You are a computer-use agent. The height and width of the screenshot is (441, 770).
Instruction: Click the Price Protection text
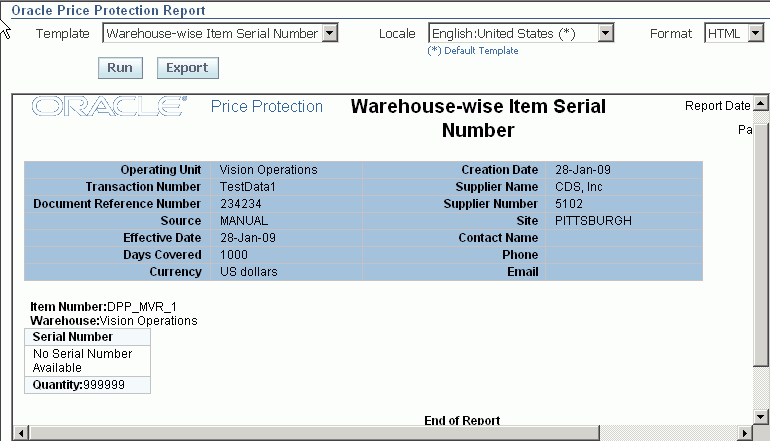pyautogui.click(x=267, y=107)
